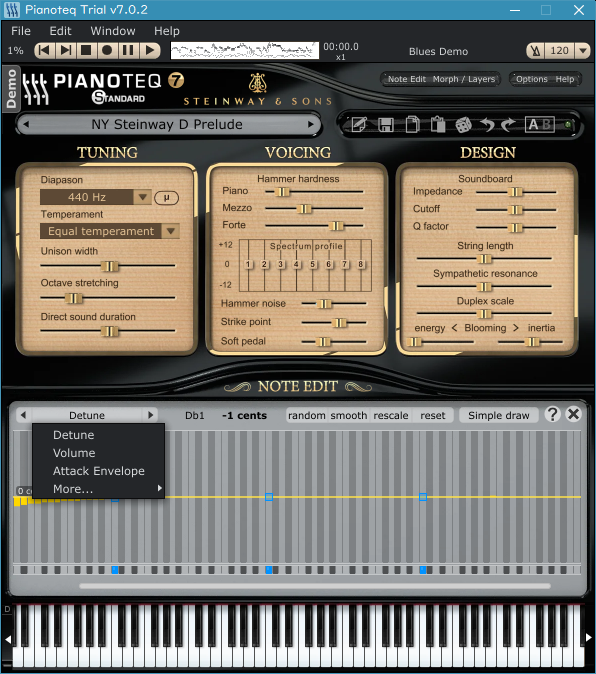The width and height of the screenshot is (596, 674).
Task: Open the Help menu
Action: point(167,31)
